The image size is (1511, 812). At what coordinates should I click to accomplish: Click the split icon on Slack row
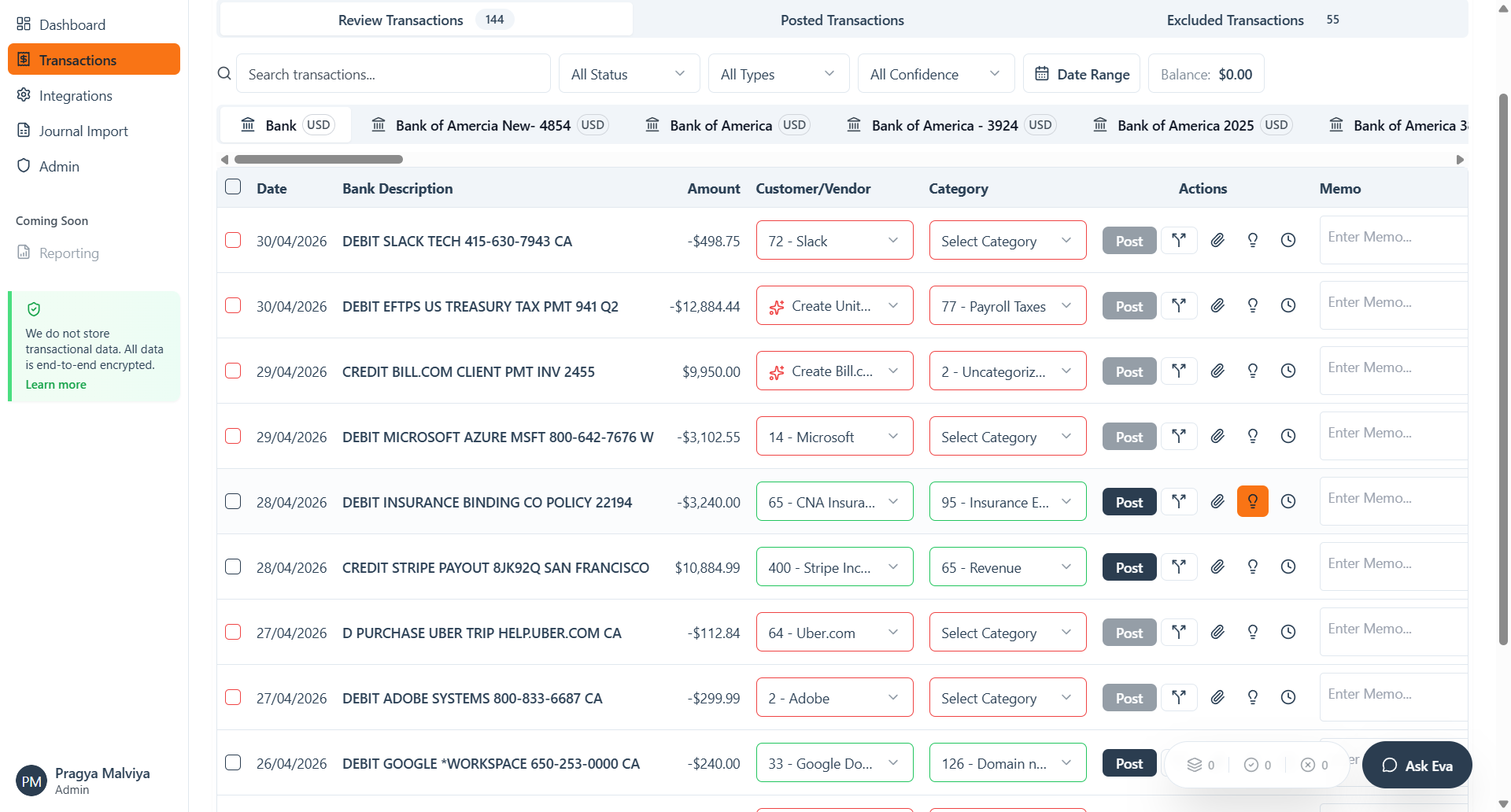tap(1178, 241)
